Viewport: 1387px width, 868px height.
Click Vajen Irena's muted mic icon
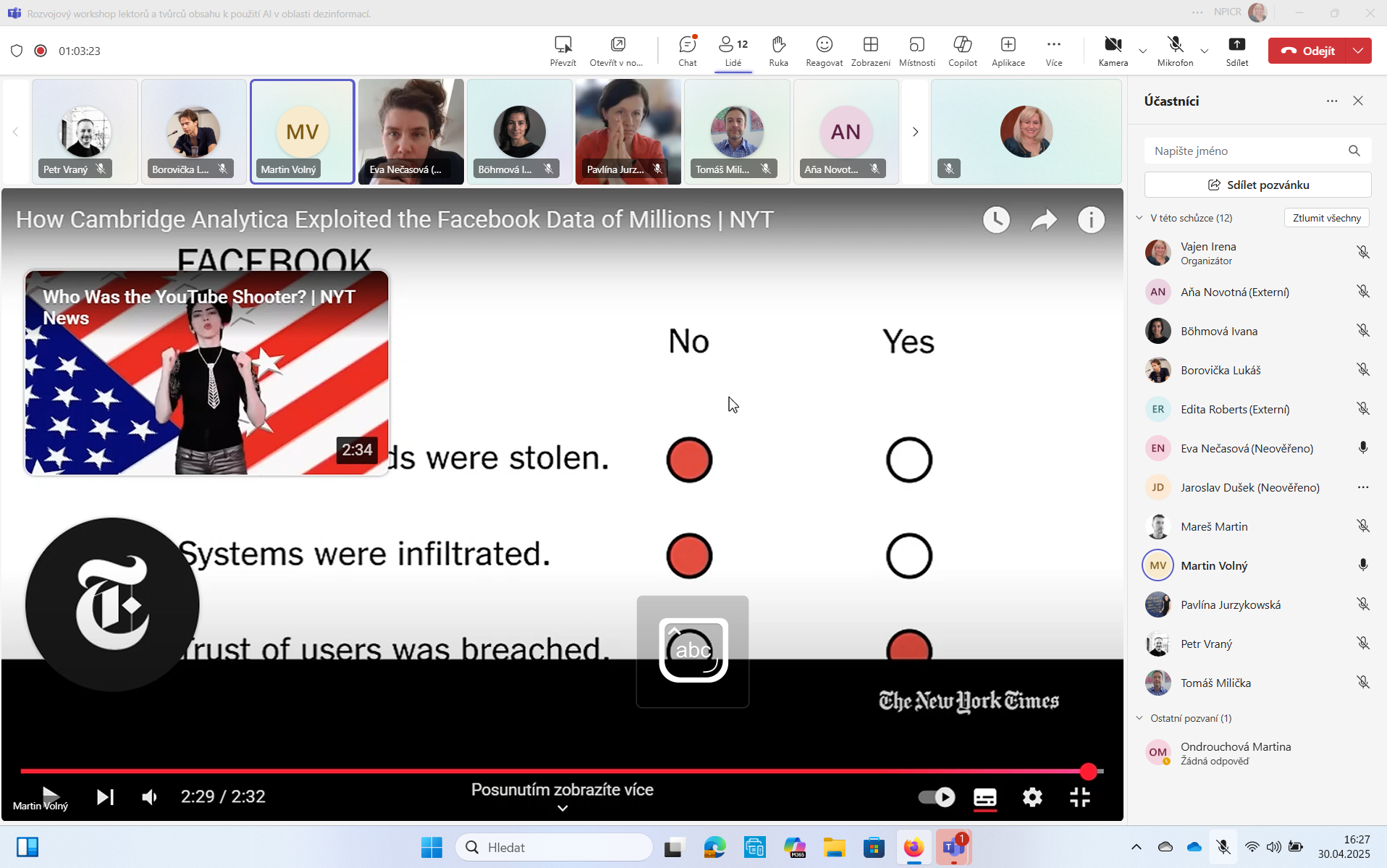(x=1362, y=252)
